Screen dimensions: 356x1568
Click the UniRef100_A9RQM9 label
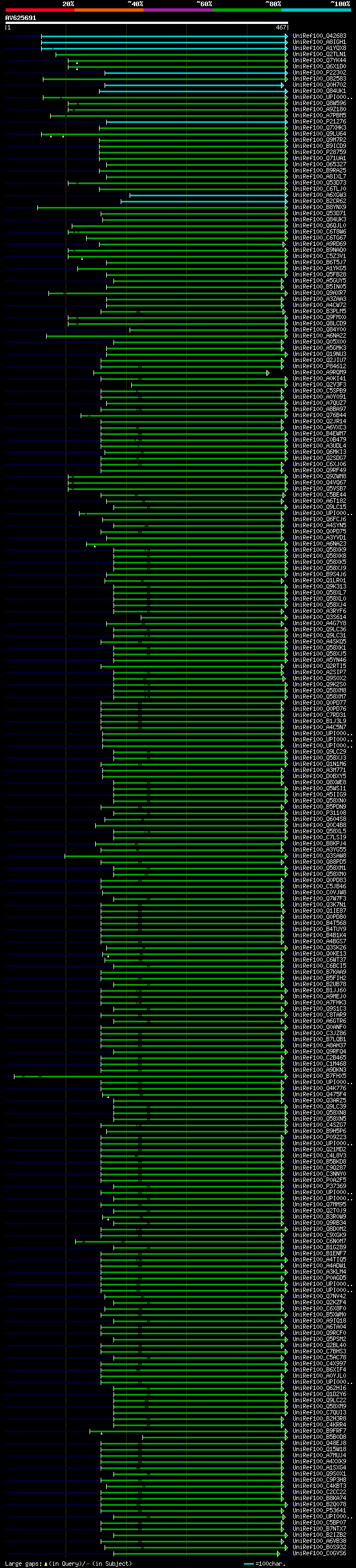tap(319, 373)
